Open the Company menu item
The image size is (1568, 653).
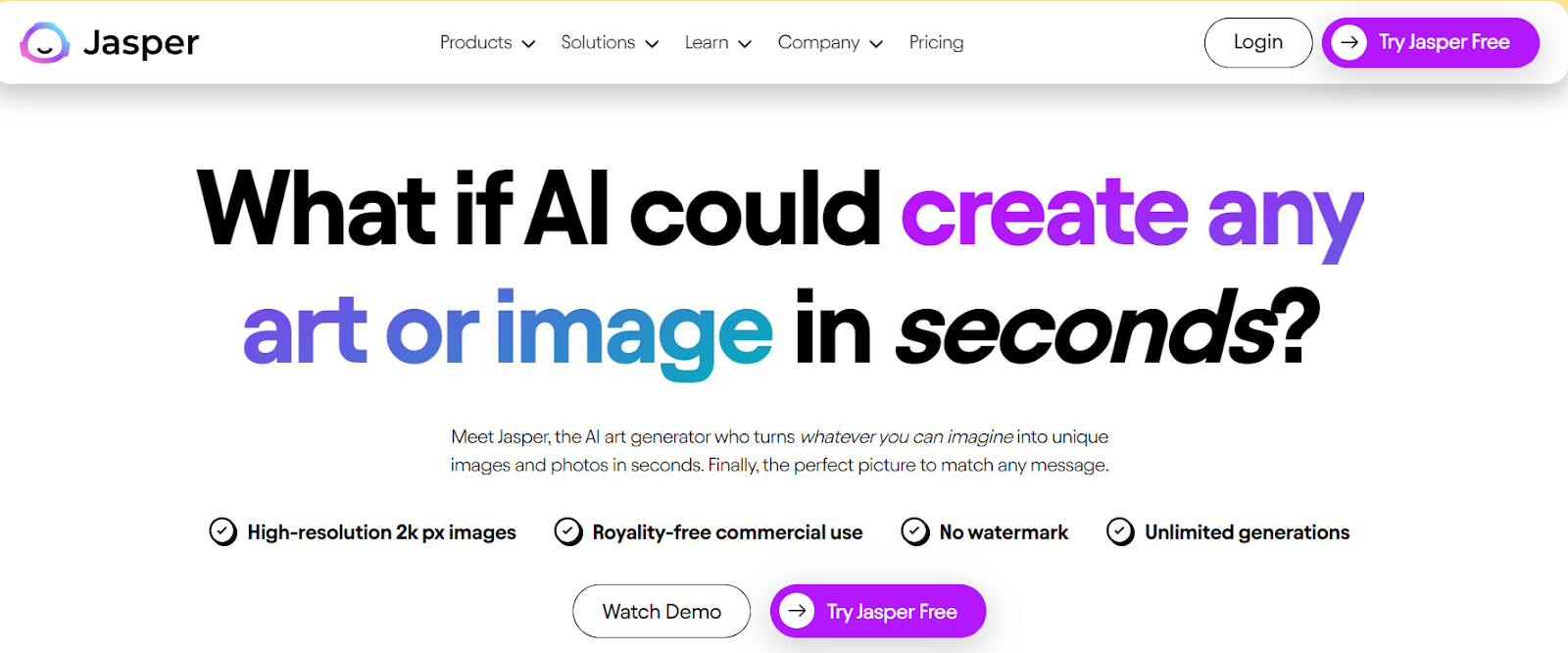pyautogui.click(x=818, y=42)
